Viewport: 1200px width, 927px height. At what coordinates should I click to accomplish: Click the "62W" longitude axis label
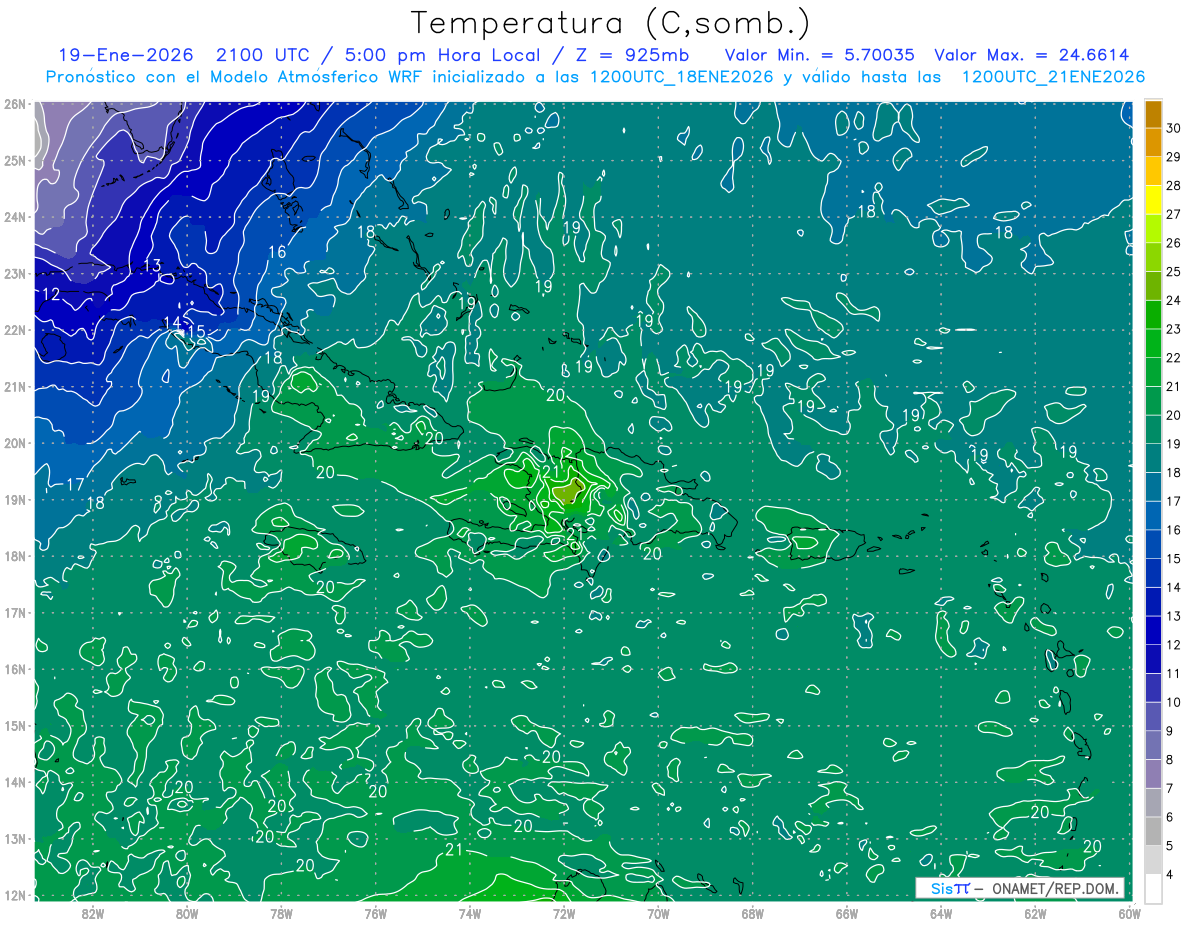(x=1035, y=914)
